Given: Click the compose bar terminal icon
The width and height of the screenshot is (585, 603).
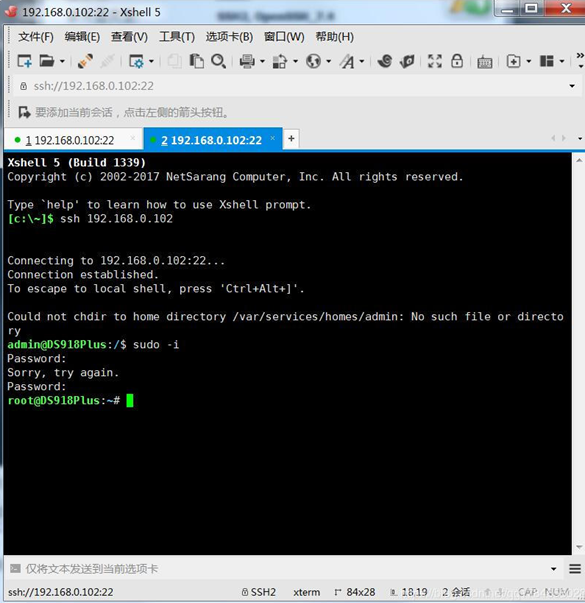Looking at the screenshot, I should tap(15, 568).
